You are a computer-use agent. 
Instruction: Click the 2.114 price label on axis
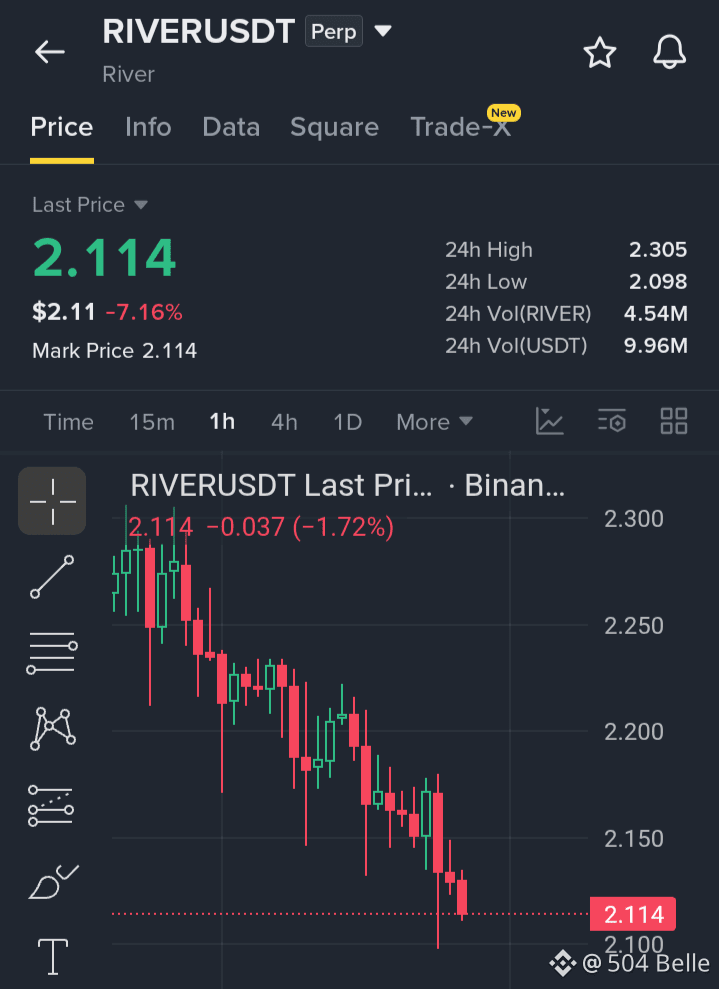click(x=633, y=914)
